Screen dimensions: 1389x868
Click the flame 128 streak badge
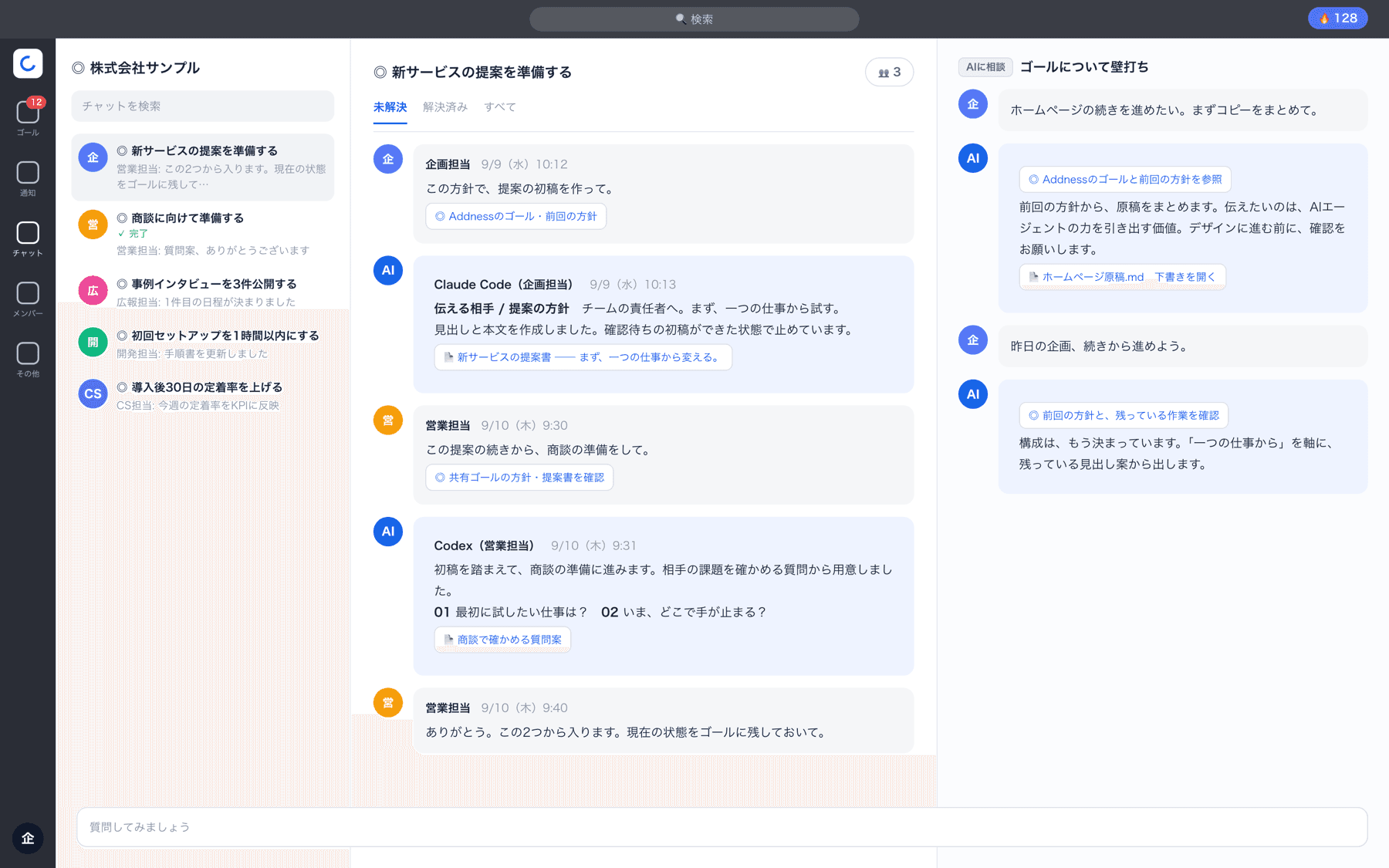click(x=1337, y=19)
